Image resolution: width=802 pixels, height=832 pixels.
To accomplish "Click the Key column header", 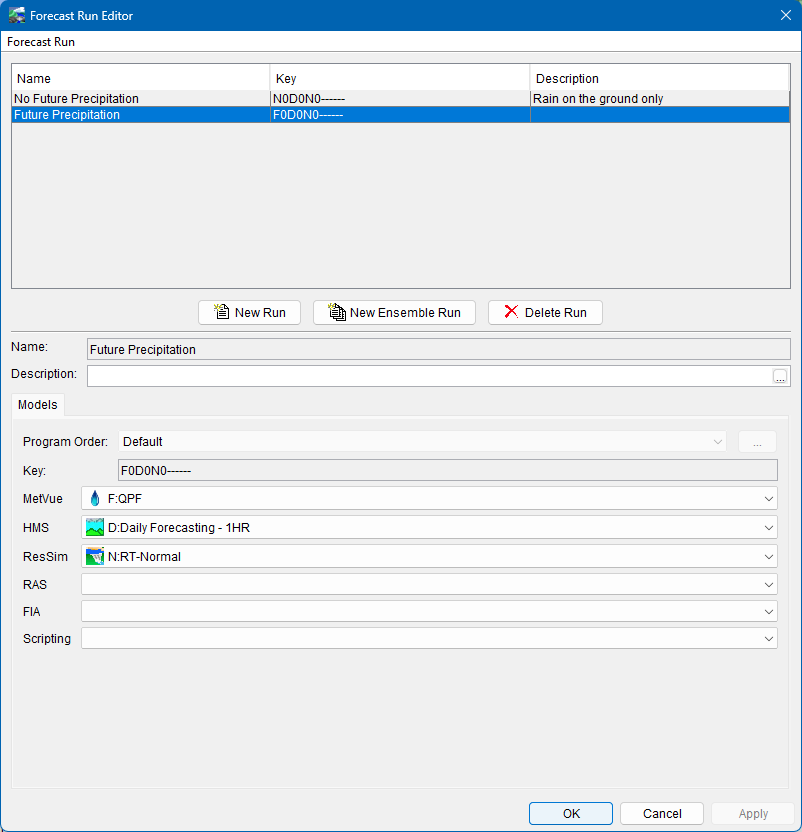I will point(400,79).
